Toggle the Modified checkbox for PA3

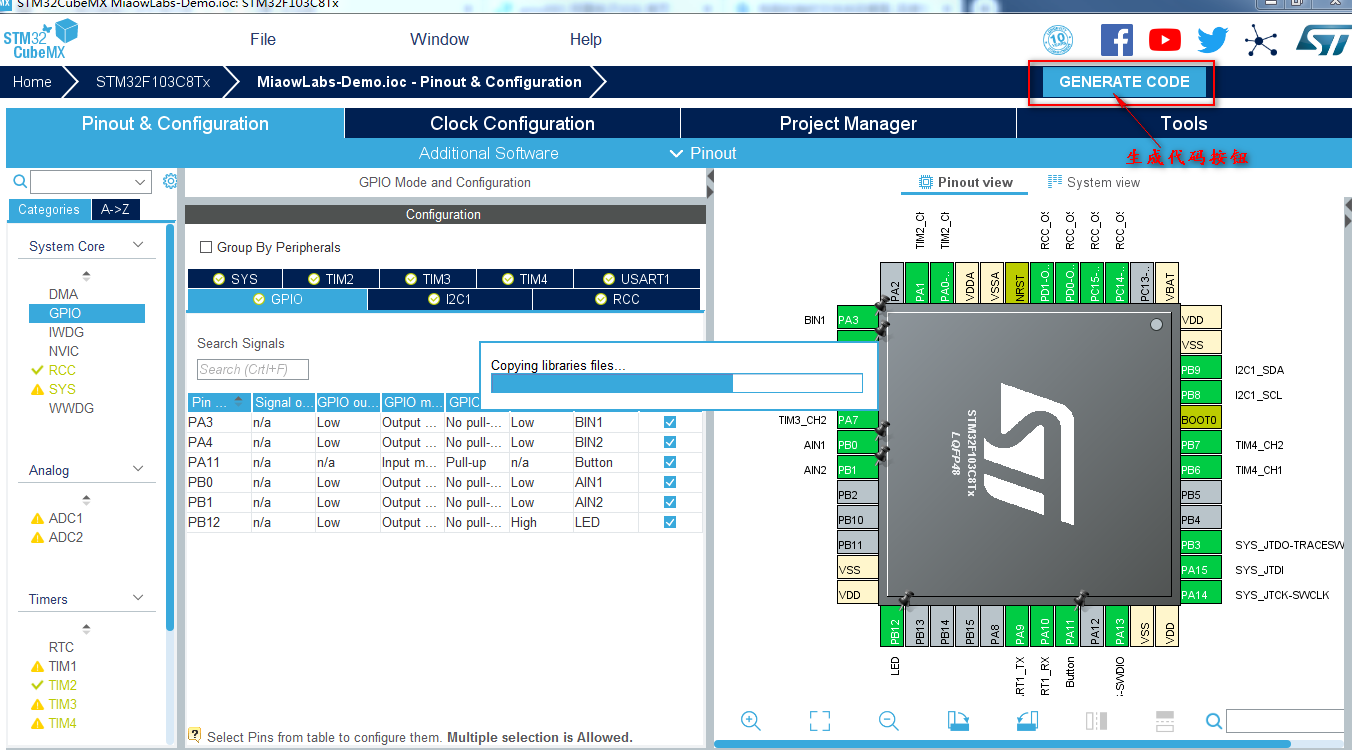[670, 422]
